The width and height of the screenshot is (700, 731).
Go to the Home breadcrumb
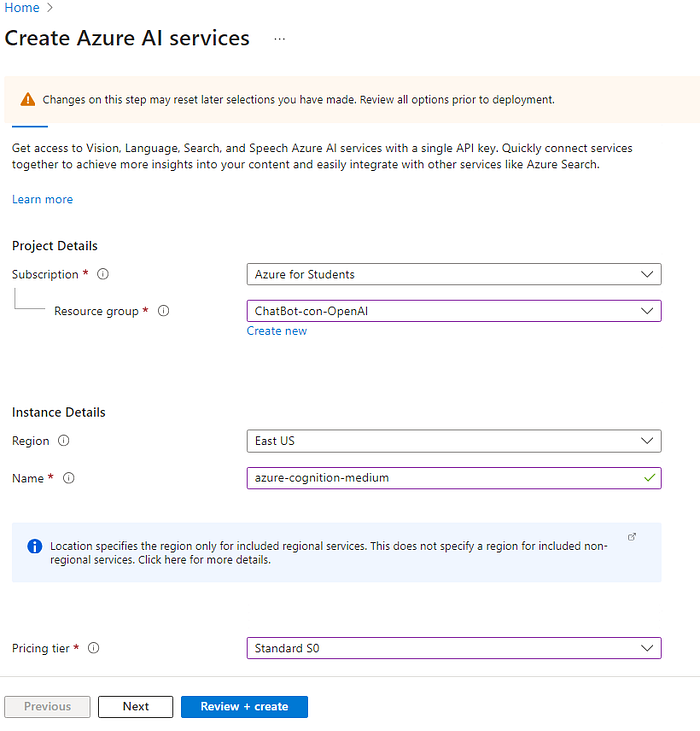pos(22,8)
